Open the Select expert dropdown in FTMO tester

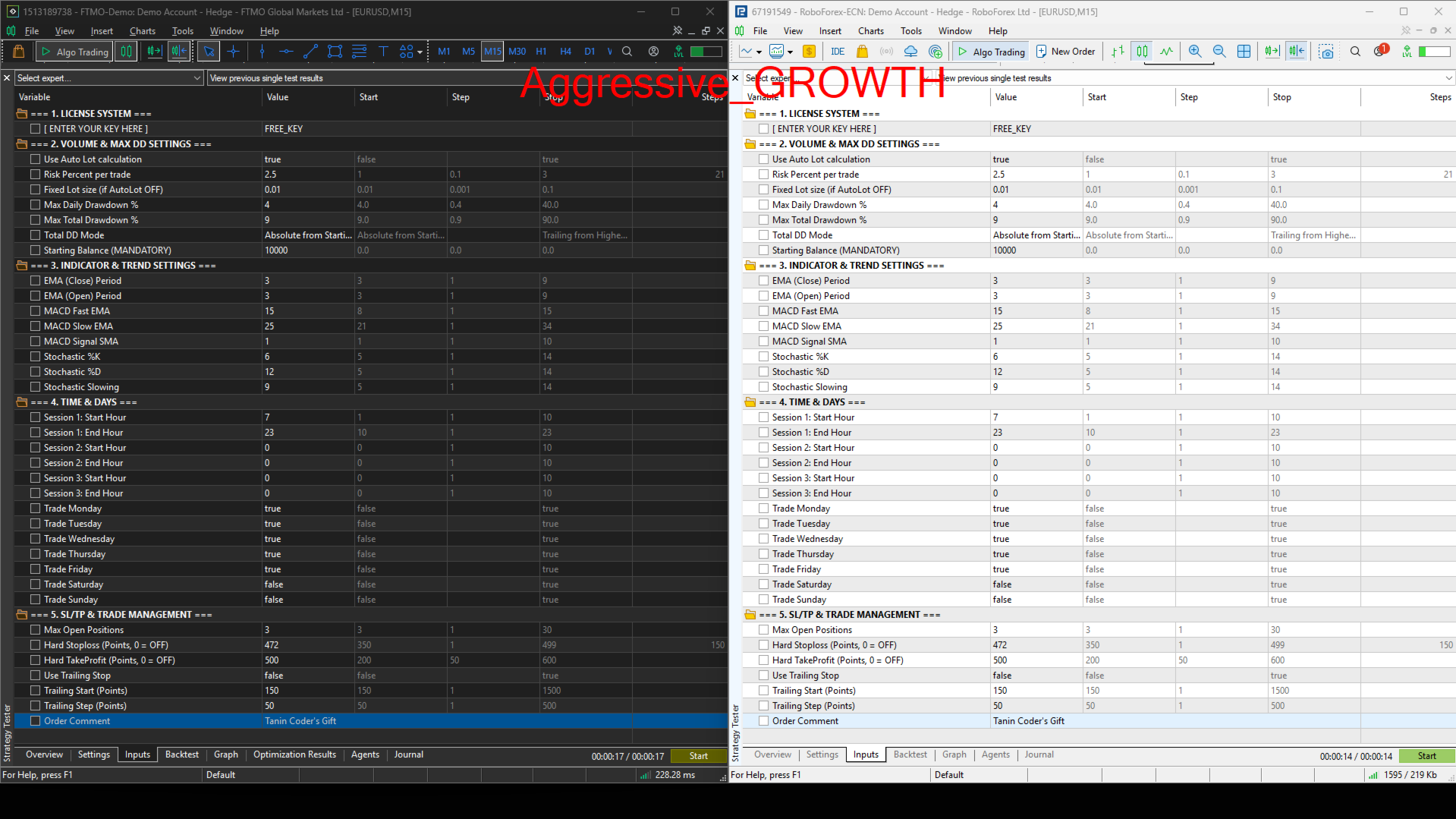click(109, 78)
